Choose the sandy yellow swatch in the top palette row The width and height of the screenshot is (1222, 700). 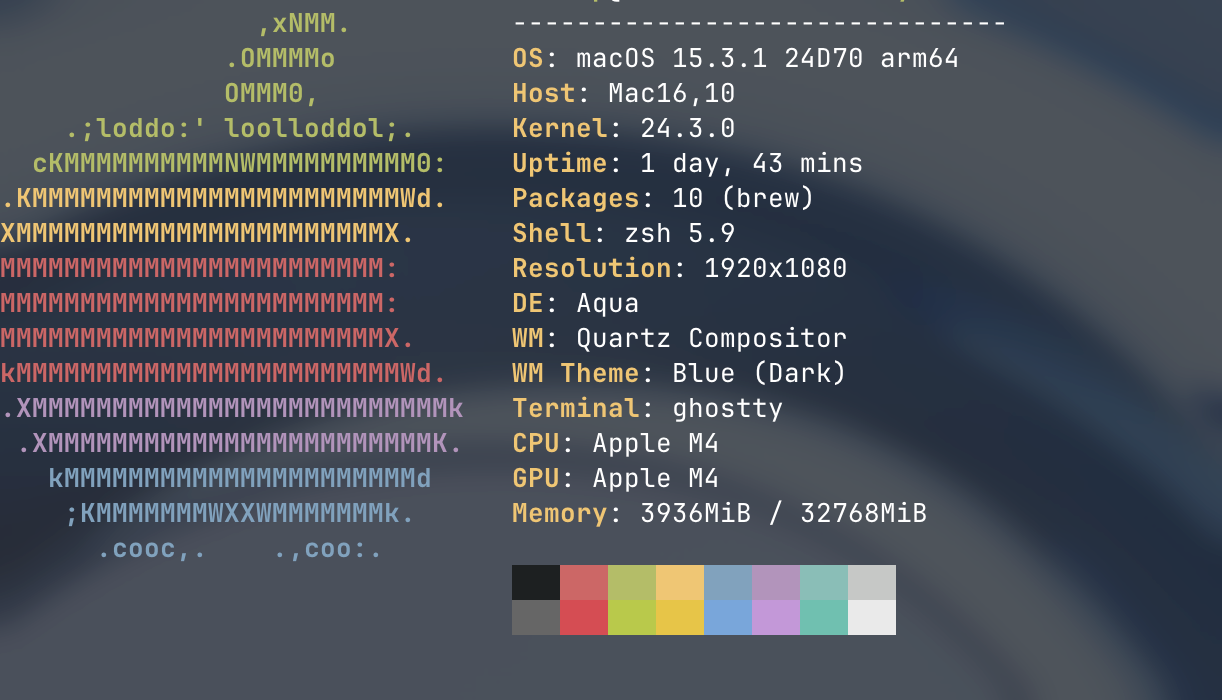point(680,582)
